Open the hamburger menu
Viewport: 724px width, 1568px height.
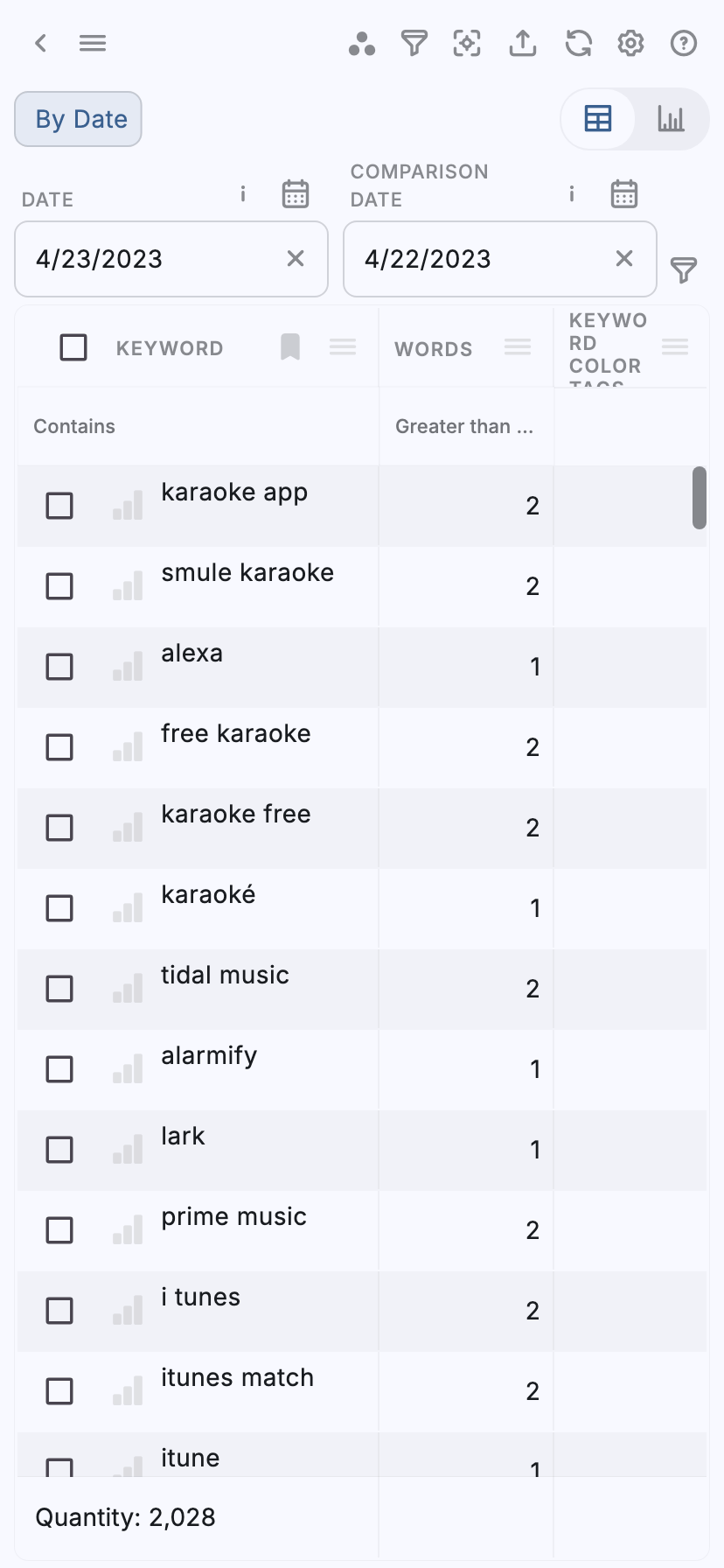pyautogui.click(x=93, y=43)
